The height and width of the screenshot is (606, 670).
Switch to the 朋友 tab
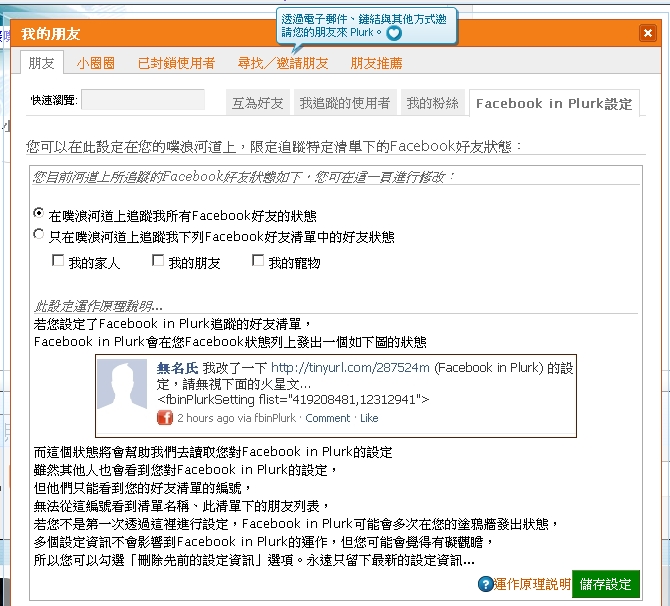(x=42, y=63)
